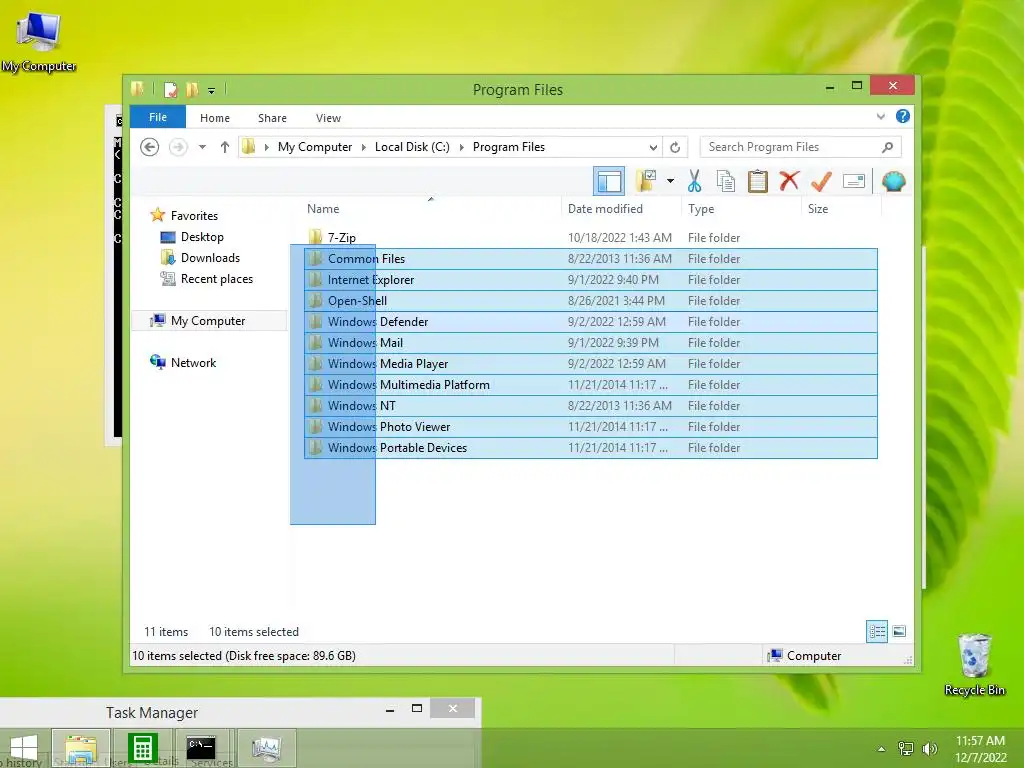Select Favorites in the navigation pane
Image resolution: width=1024 pixels, height=768 pixels.
(x=194, y=216)
